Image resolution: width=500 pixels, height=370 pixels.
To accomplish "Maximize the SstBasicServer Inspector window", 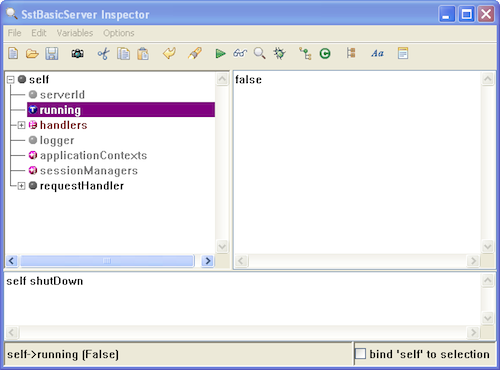I will (x=466, y=14).
